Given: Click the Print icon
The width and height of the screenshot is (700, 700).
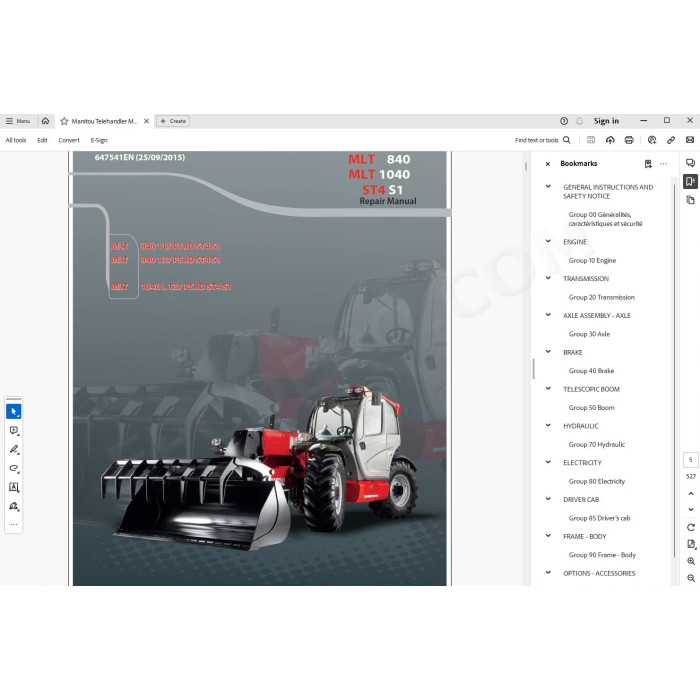Looking at the screenshot, I should tap(629, 140).
